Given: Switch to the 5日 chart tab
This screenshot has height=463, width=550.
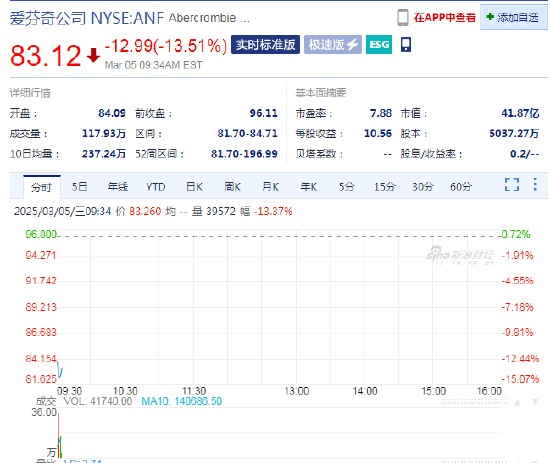Looking at the screenshot, I should [79, 187].
